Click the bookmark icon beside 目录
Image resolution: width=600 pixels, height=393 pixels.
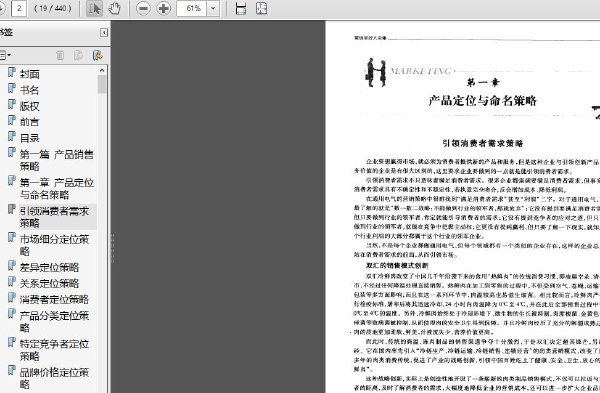pos(12,136)
